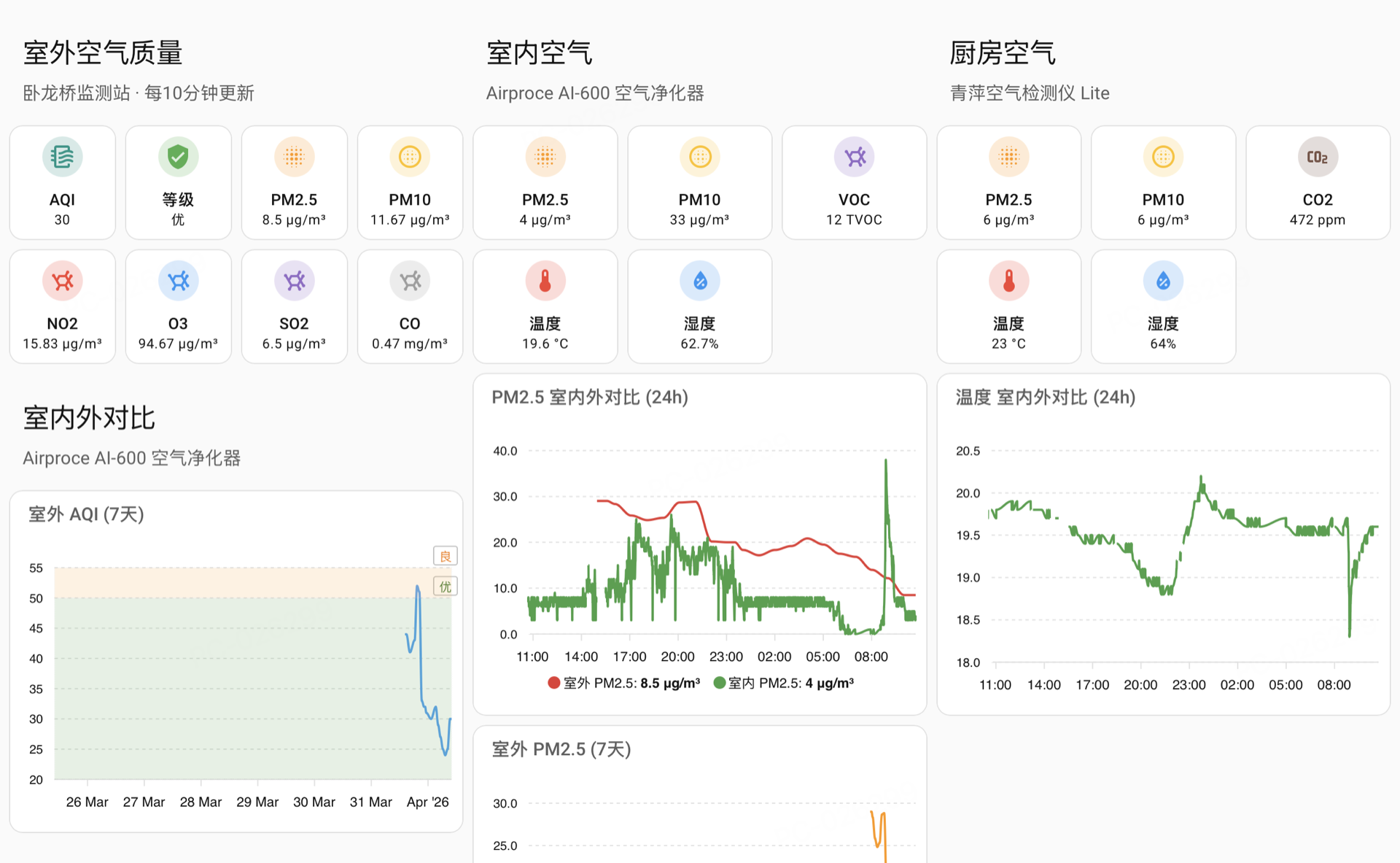Select the CO2 icon in 厨房空气 section
This screenshot has height=863, width=1400.
pyautogui.click(x=1318, y=156)
